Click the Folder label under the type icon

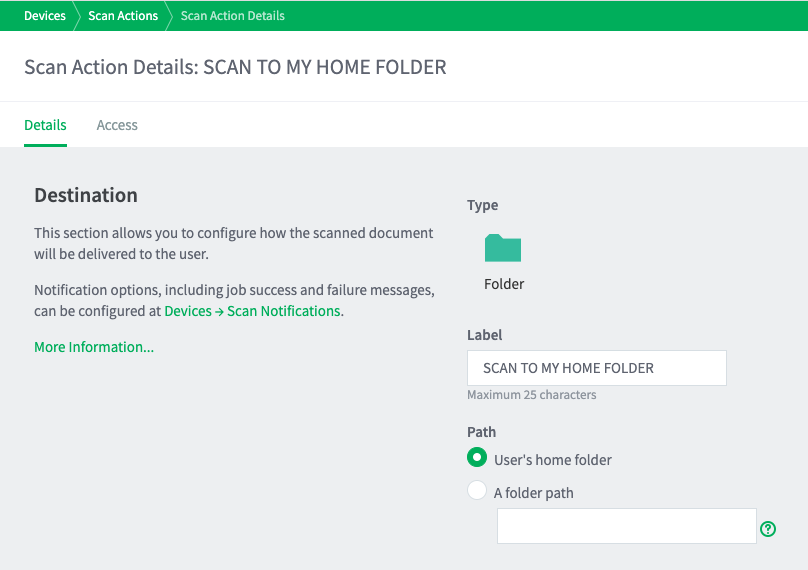coord(504,284)
